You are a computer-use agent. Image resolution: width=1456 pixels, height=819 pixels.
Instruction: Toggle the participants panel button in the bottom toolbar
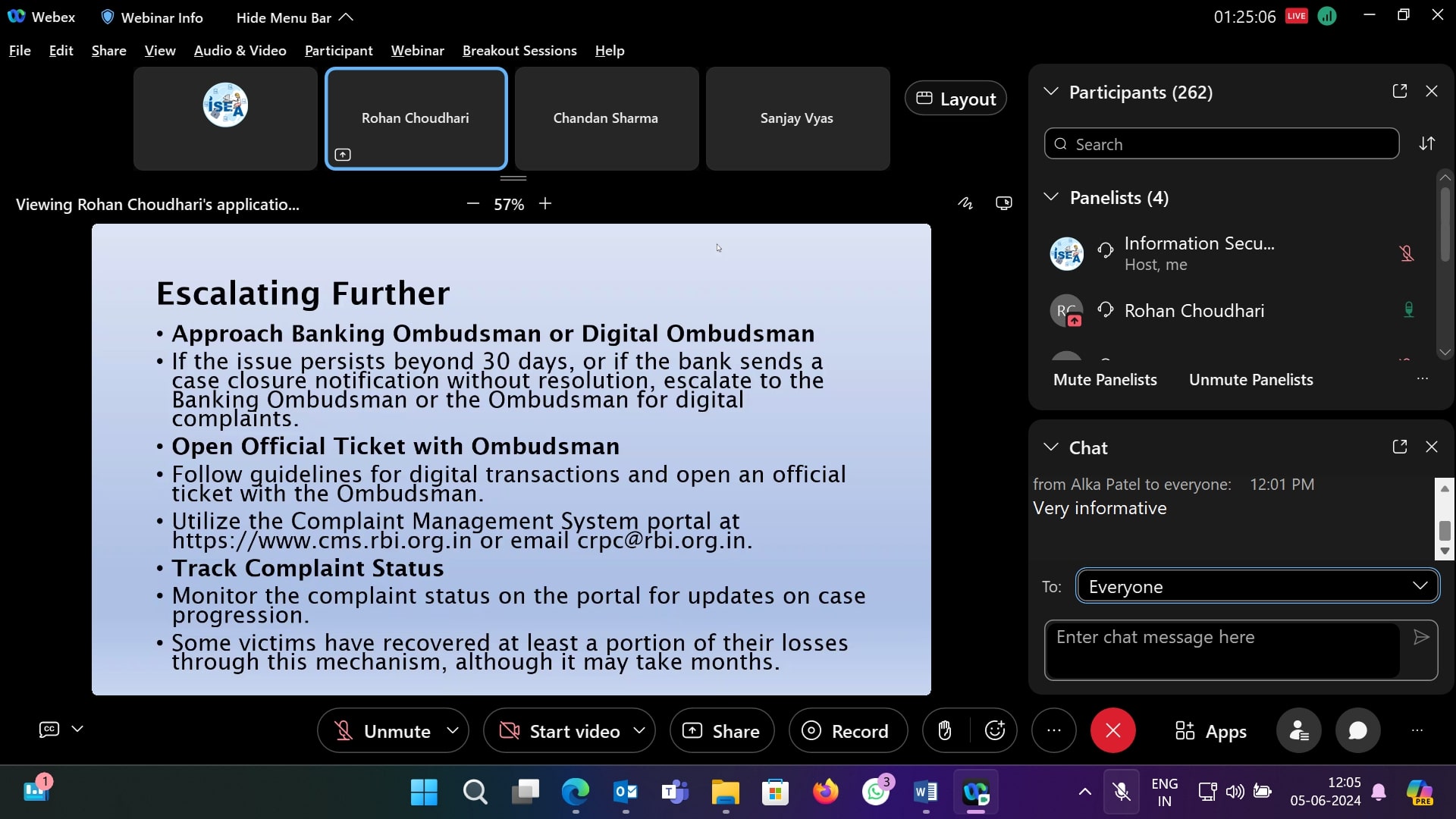1299,731
